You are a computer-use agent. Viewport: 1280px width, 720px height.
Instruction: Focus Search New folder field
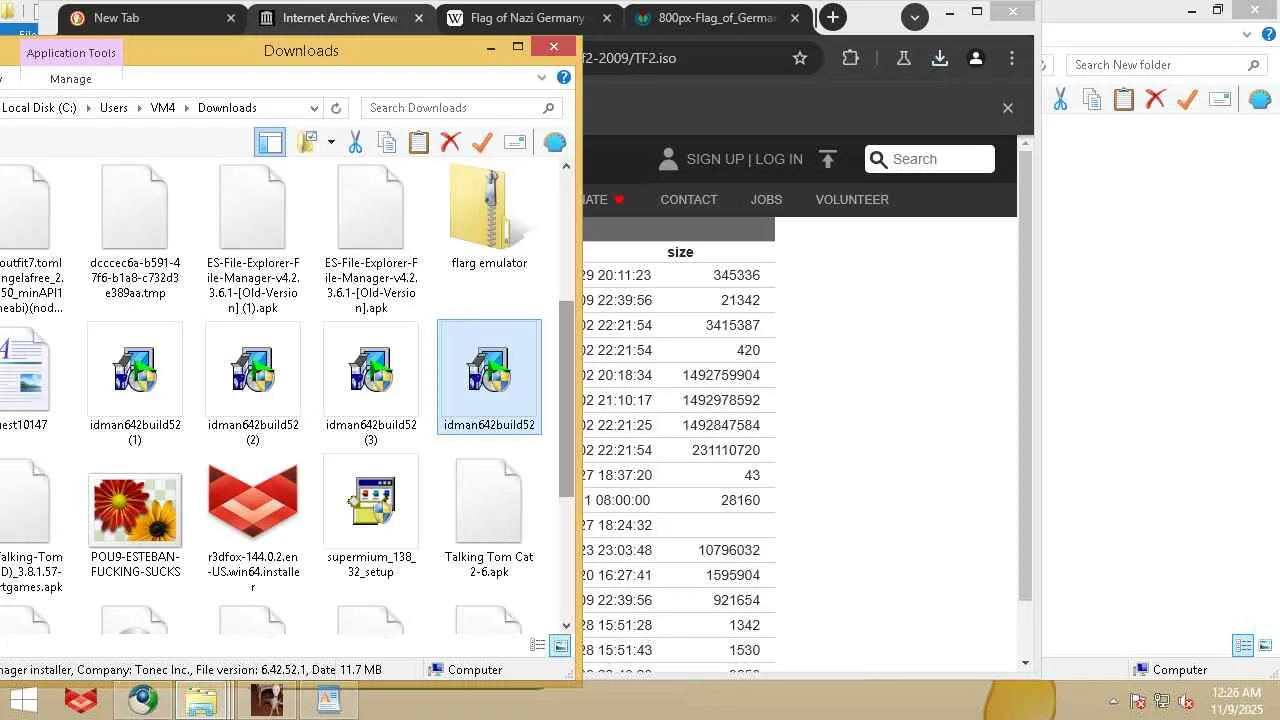(x=1166, y=65)
